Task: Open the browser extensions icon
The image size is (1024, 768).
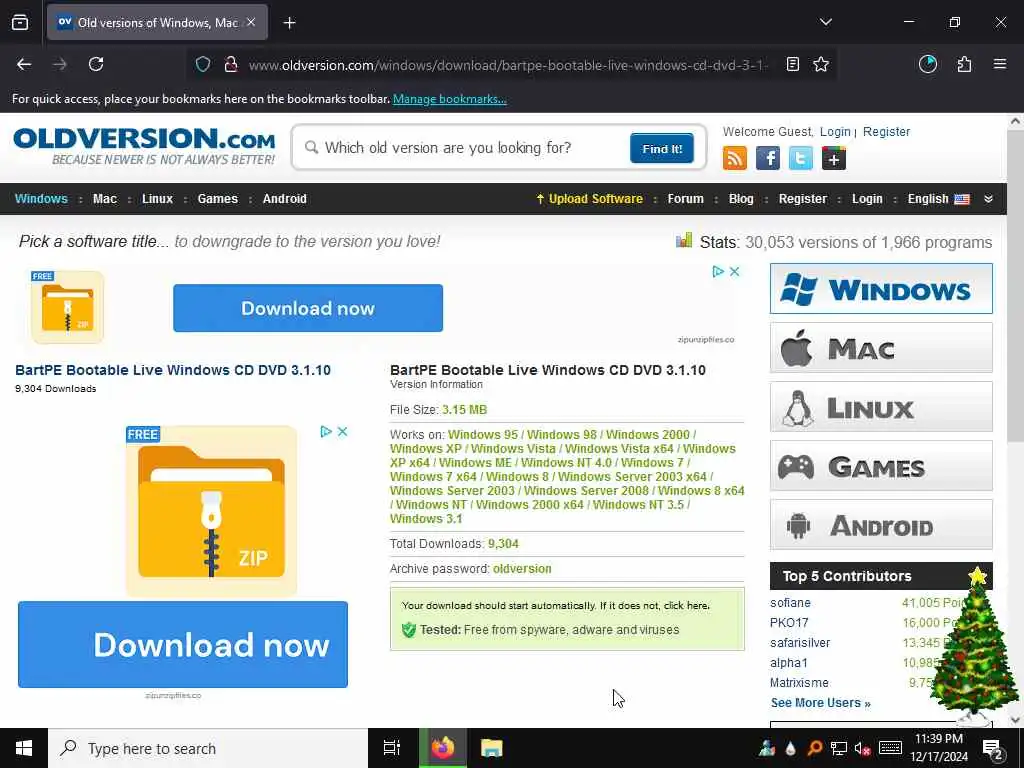Action: pos(964,64)
